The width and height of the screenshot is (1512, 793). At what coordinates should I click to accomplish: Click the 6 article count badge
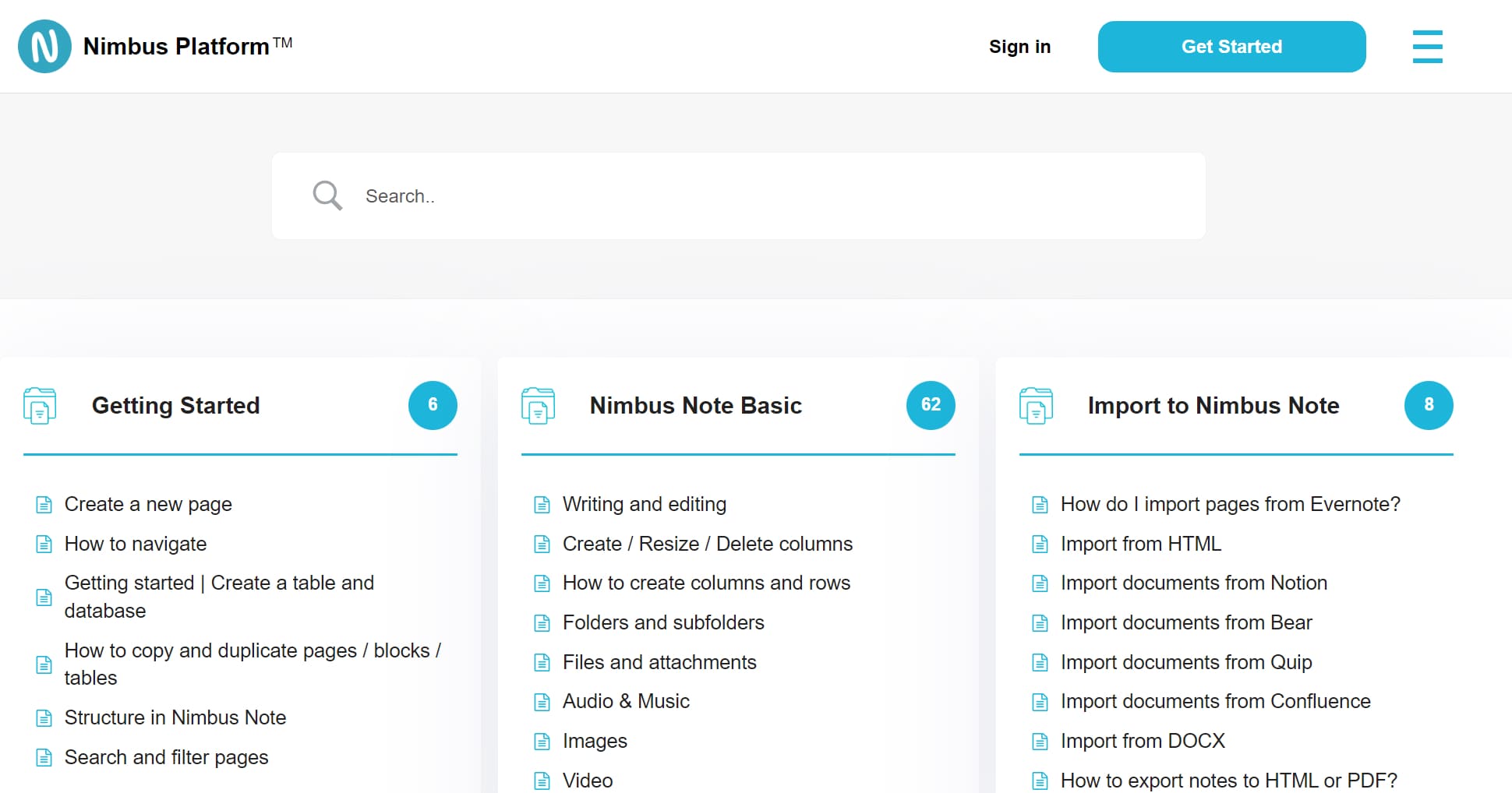coord(433,405)
